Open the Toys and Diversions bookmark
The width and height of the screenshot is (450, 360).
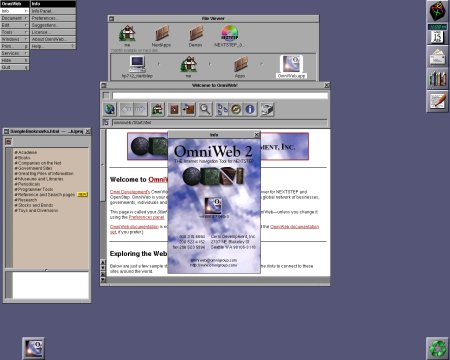pyautogui.click(x=36, y=211)
